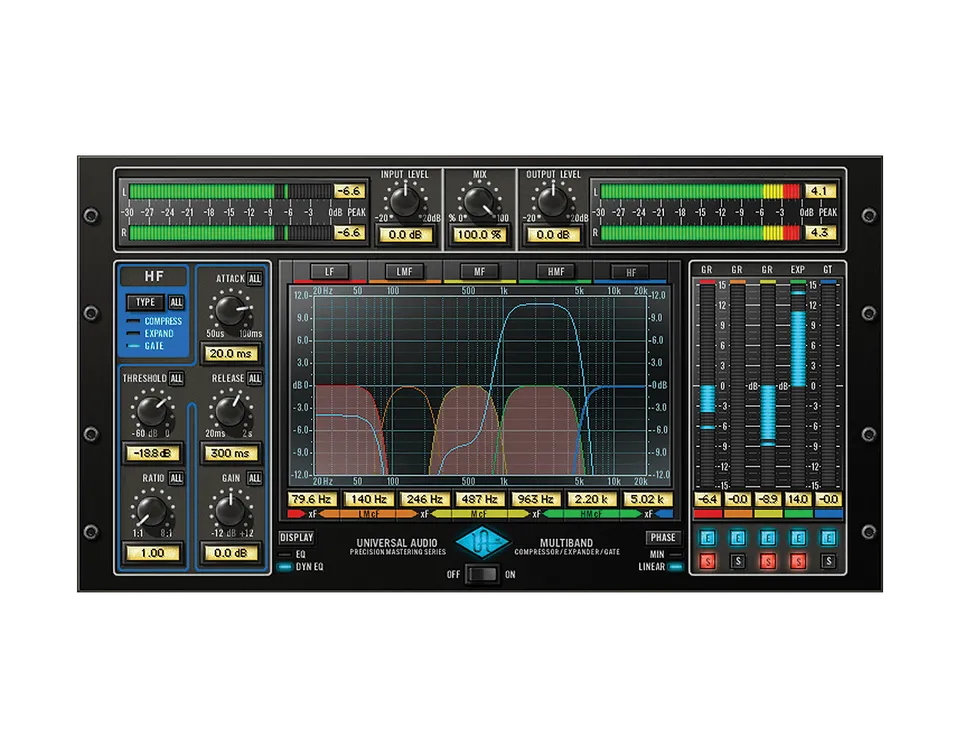Viewport: 960px width, 754px height.
Task: Click the DISPLAY button
Action: (x=296, y=537)
